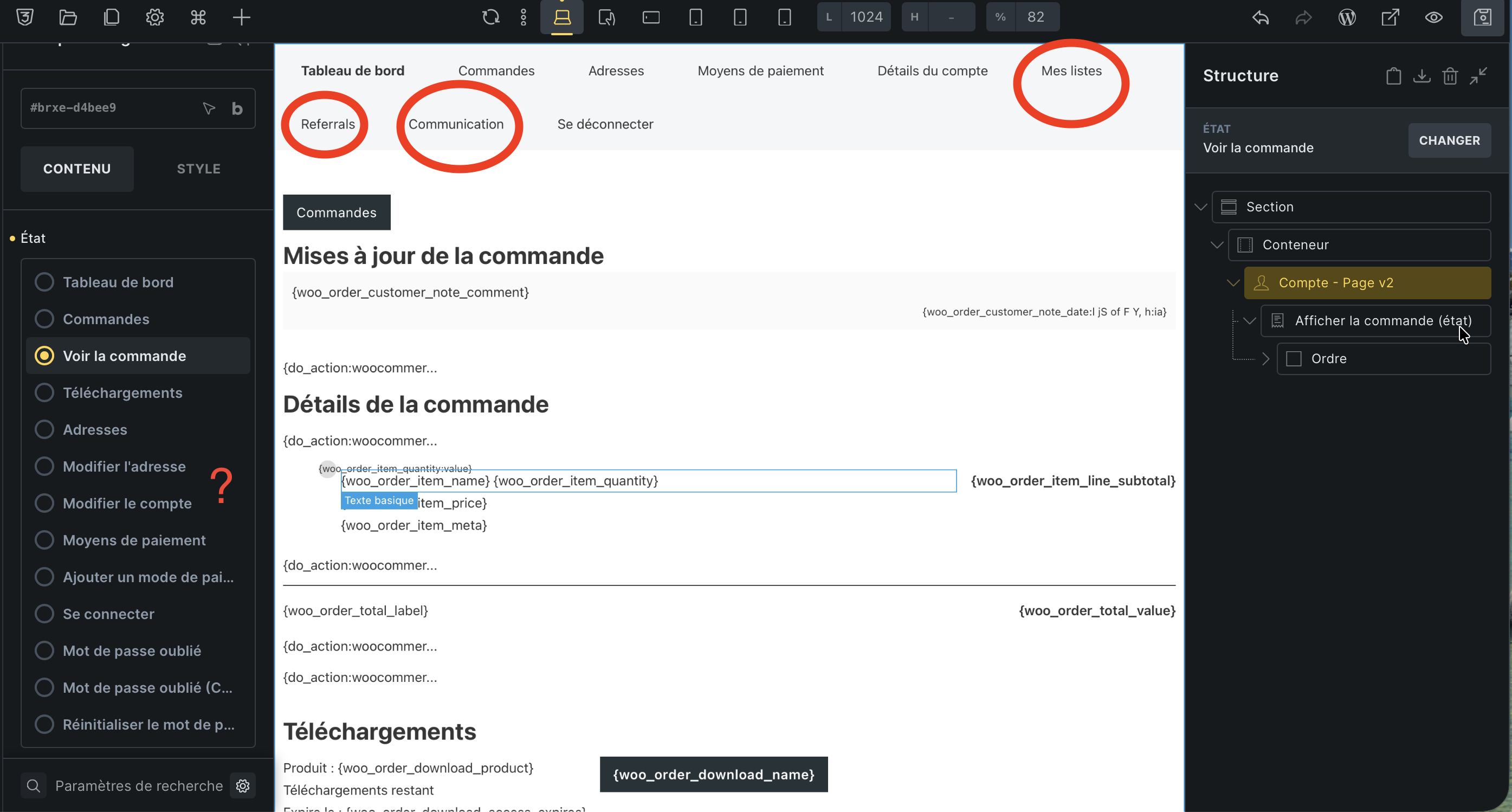The image size is (1512, 812).
Task: Select the Se connecter state radio
Action: 44,614
